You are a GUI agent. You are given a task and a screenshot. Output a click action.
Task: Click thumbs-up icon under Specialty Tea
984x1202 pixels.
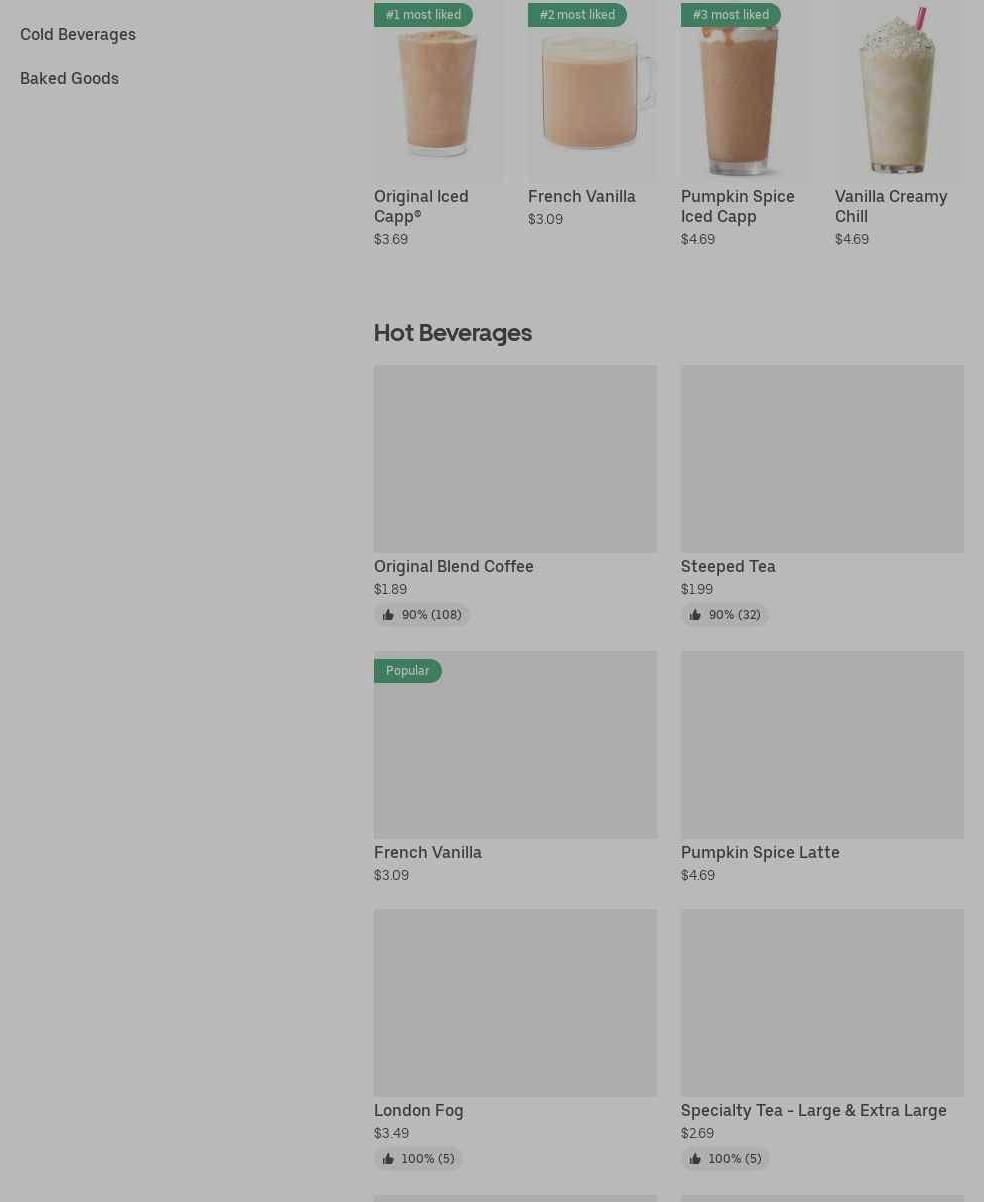point(695,1159)
